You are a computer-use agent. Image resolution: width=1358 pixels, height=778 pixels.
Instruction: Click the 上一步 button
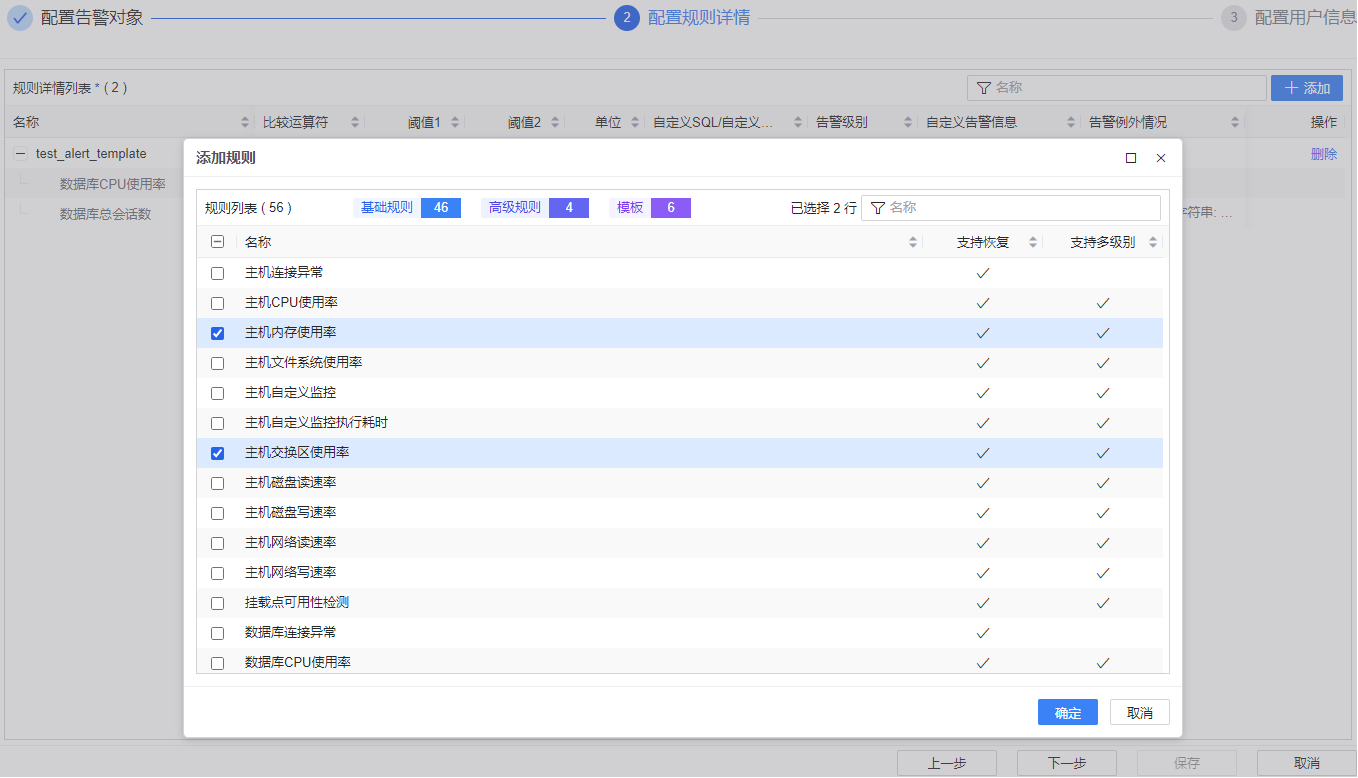pos(947,763)
